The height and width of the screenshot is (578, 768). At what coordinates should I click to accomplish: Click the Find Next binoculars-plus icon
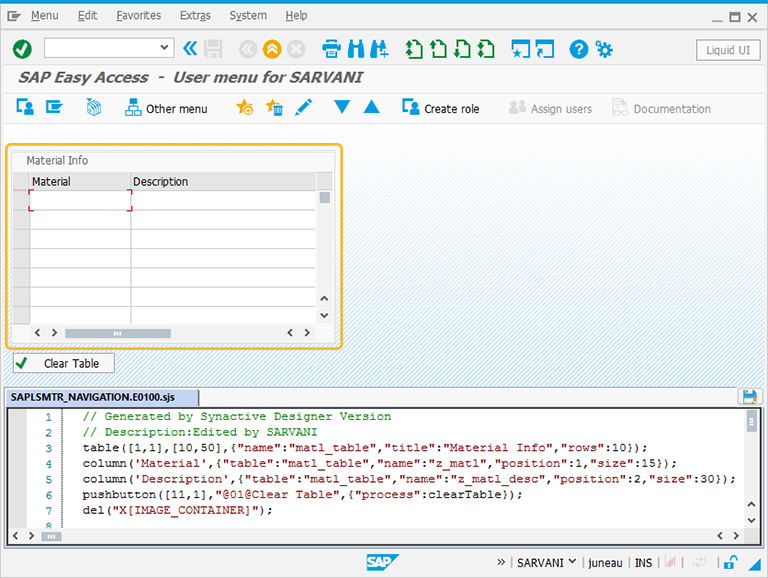coord(380,49)
